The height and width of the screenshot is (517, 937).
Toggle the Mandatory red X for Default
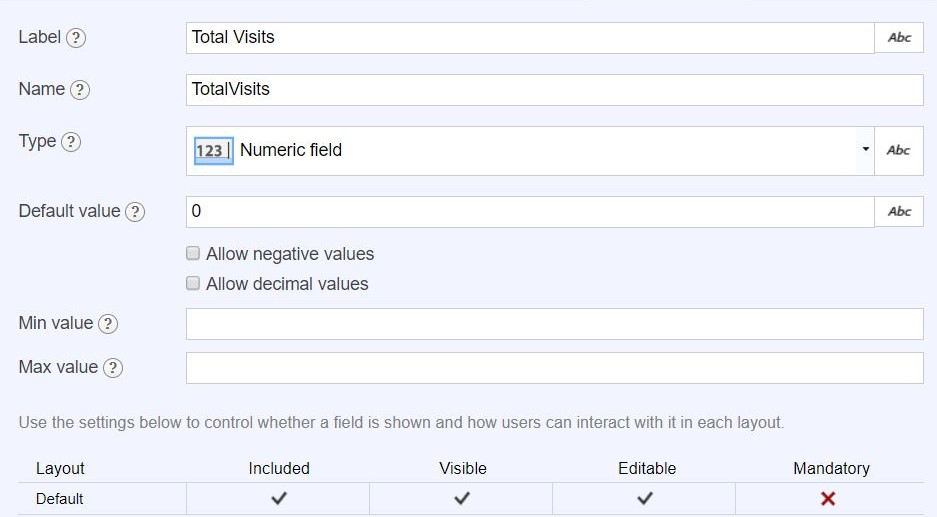(x=828, y=498)
